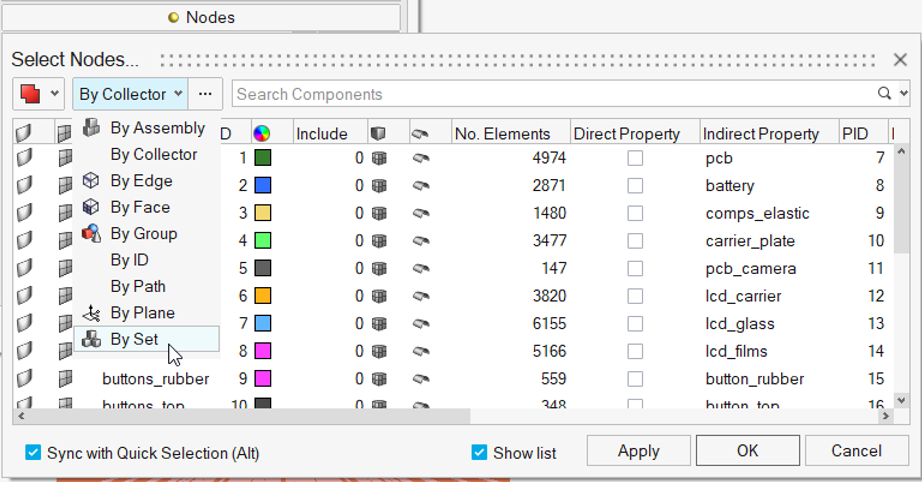922x482 pixels.
Task: Click mesh style icon in lcd_glass row
Action: click(x=379, y=324)
